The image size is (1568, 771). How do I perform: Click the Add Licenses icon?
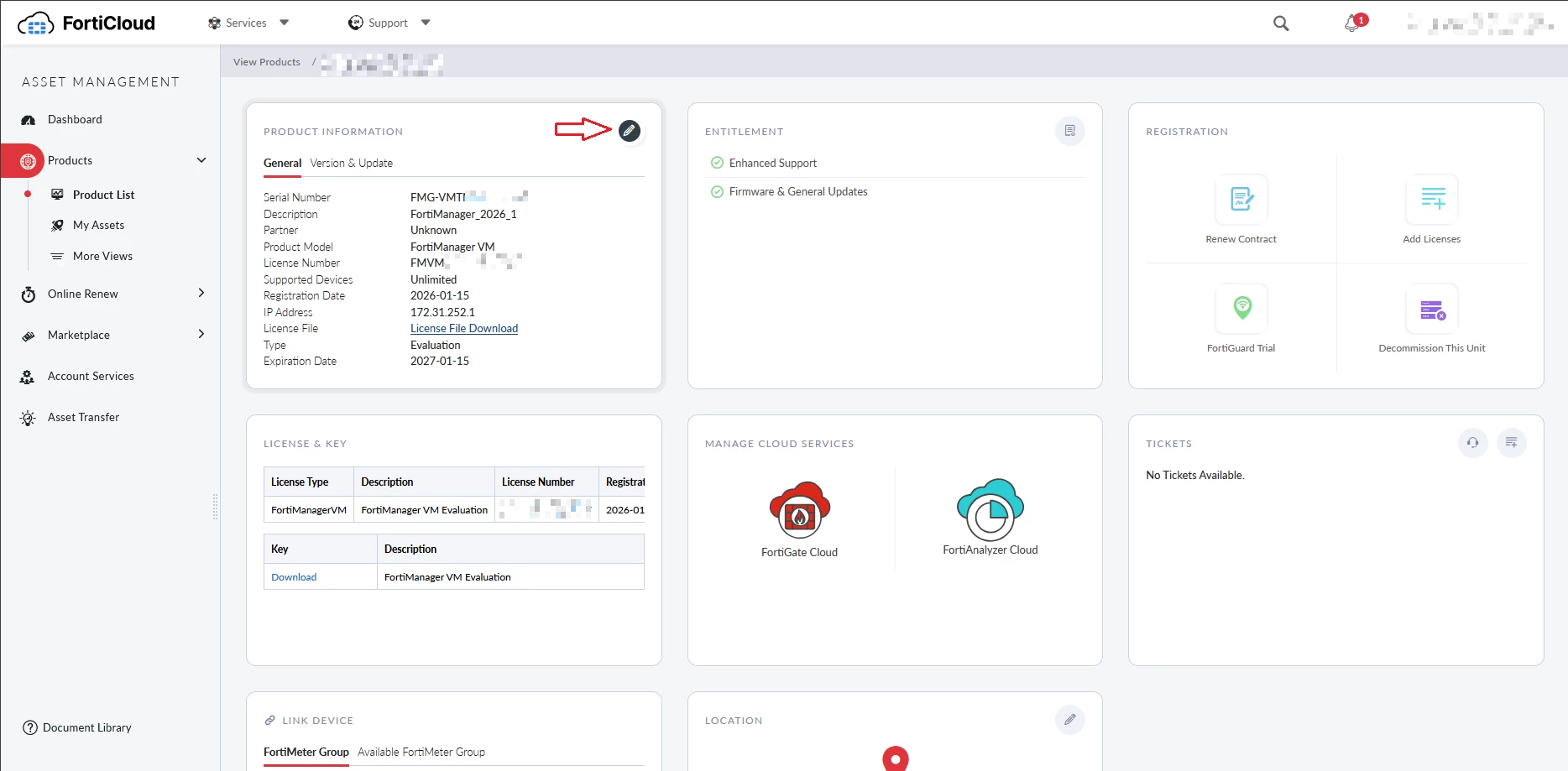pyautogui.click(x=1432, y=199)
